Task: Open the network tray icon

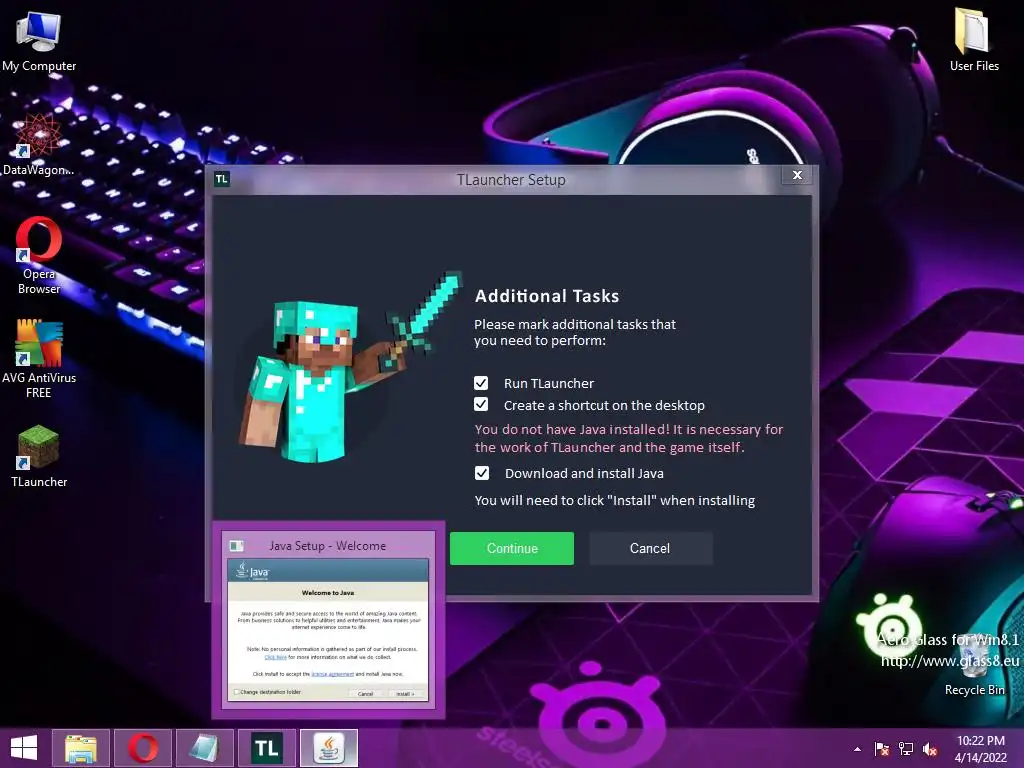Action: point(906,749)
